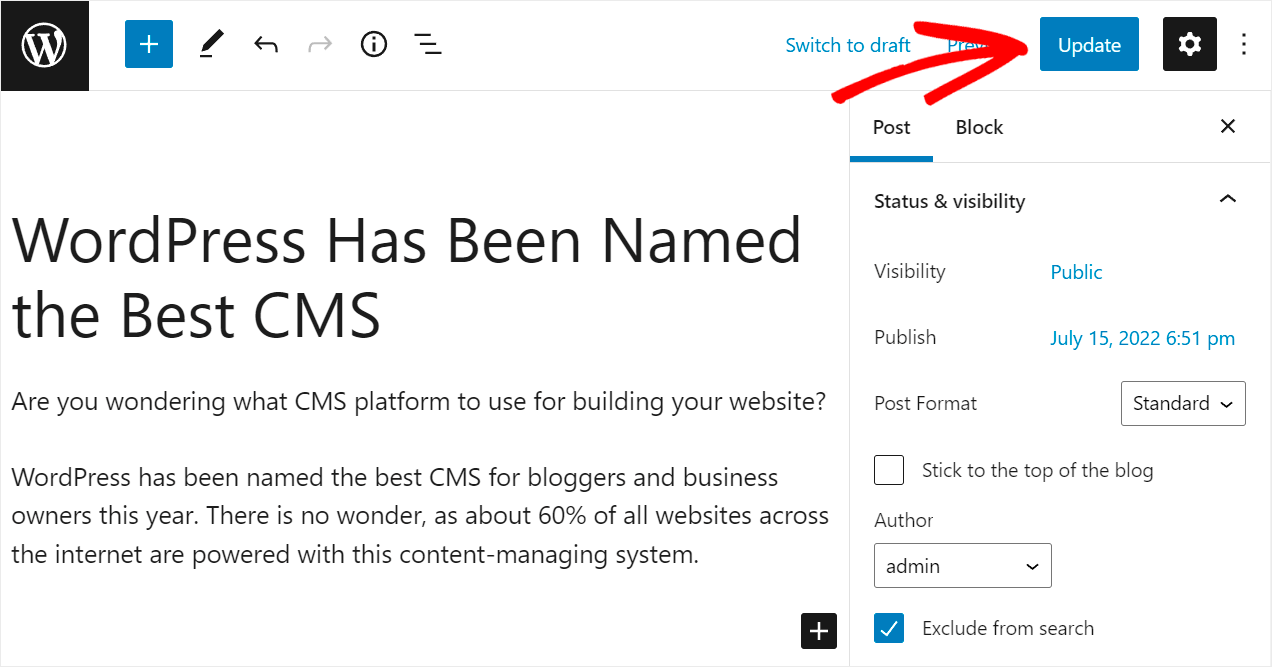
Task: Switch to the Post tab
Action: tap(891, 127)
